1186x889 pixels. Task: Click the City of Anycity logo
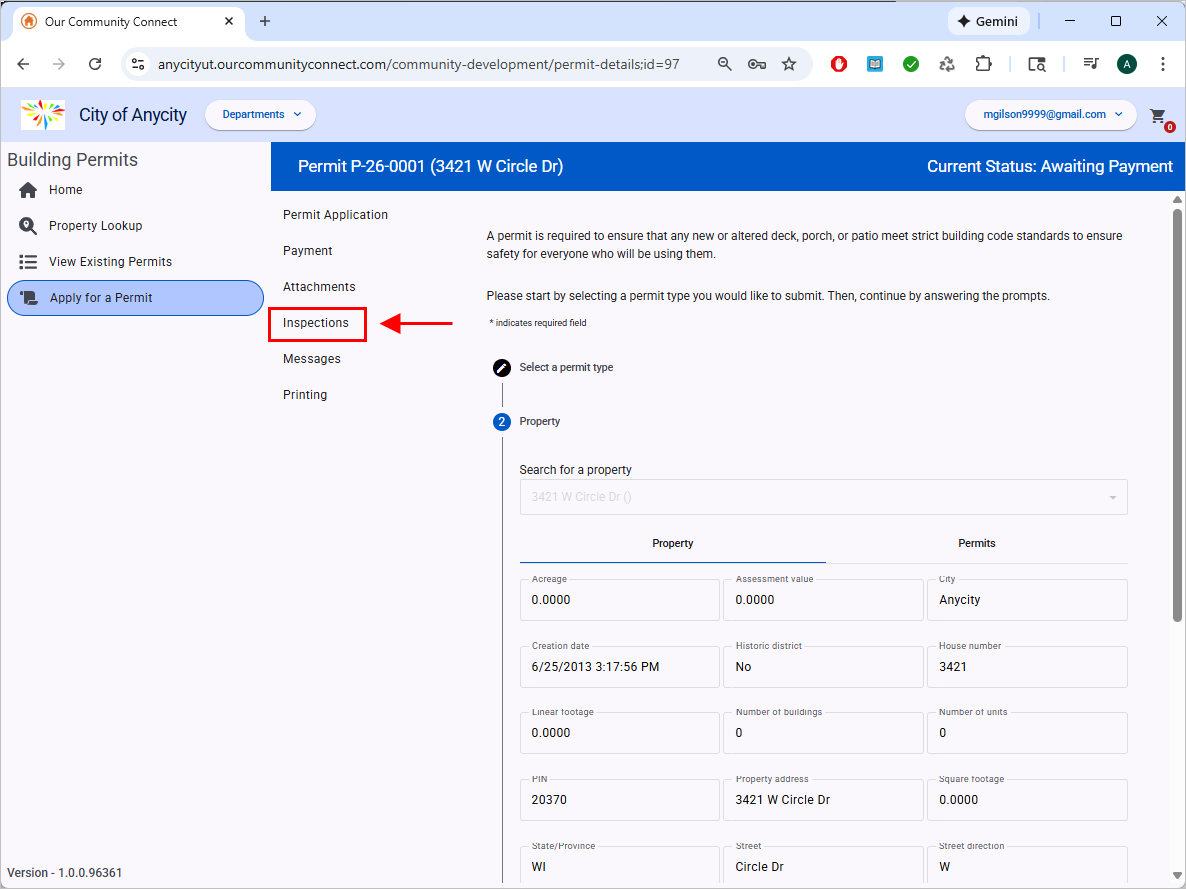(43, 115)
